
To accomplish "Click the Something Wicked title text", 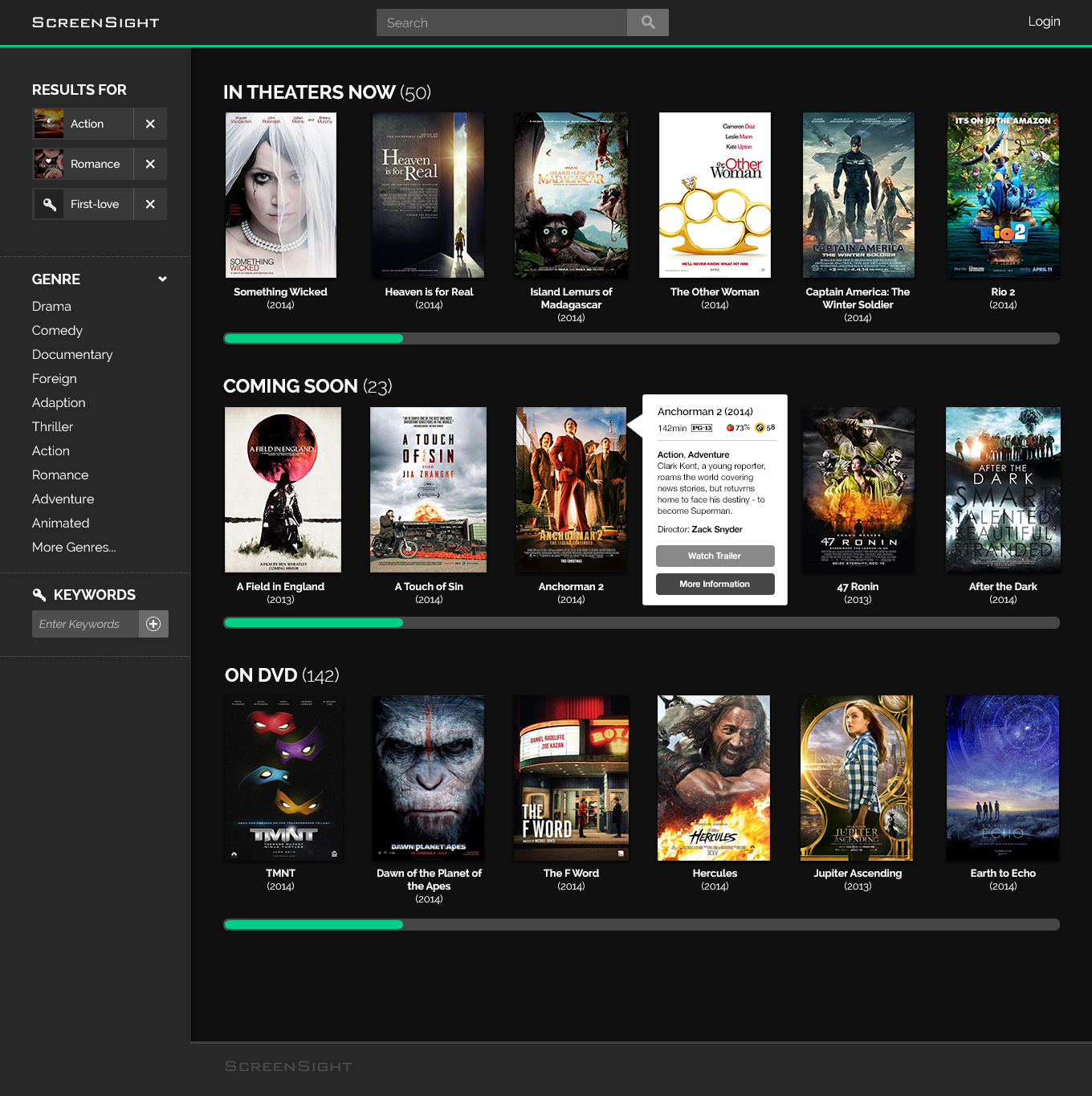I will (280, 292).
